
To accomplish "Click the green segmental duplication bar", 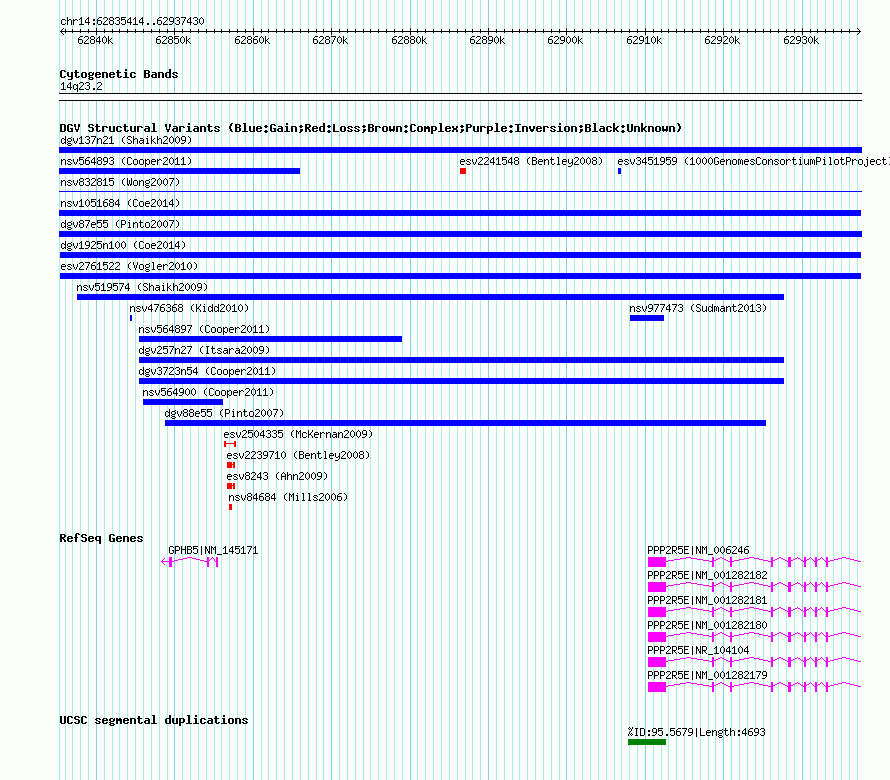I will coord(646,742).
